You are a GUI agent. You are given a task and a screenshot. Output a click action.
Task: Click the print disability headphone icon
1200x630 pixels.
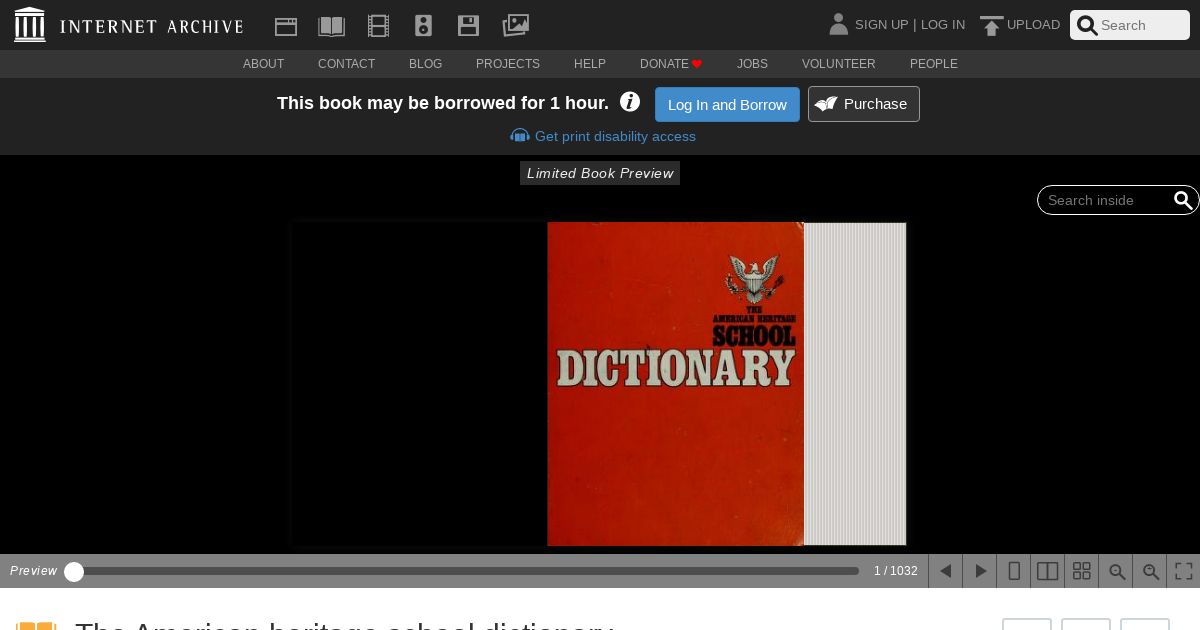point(520,136)
